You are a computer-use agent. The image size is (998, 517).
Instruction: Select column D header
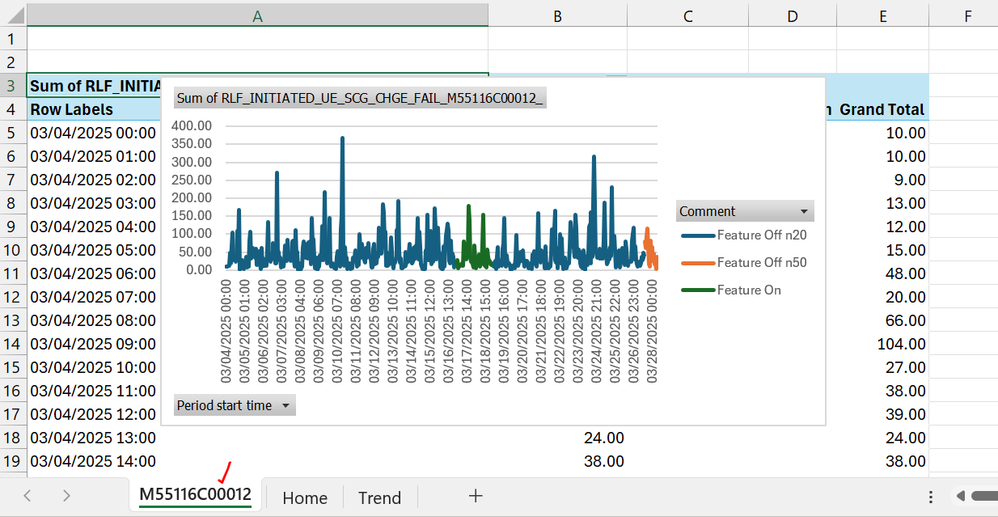click(792, 15)
